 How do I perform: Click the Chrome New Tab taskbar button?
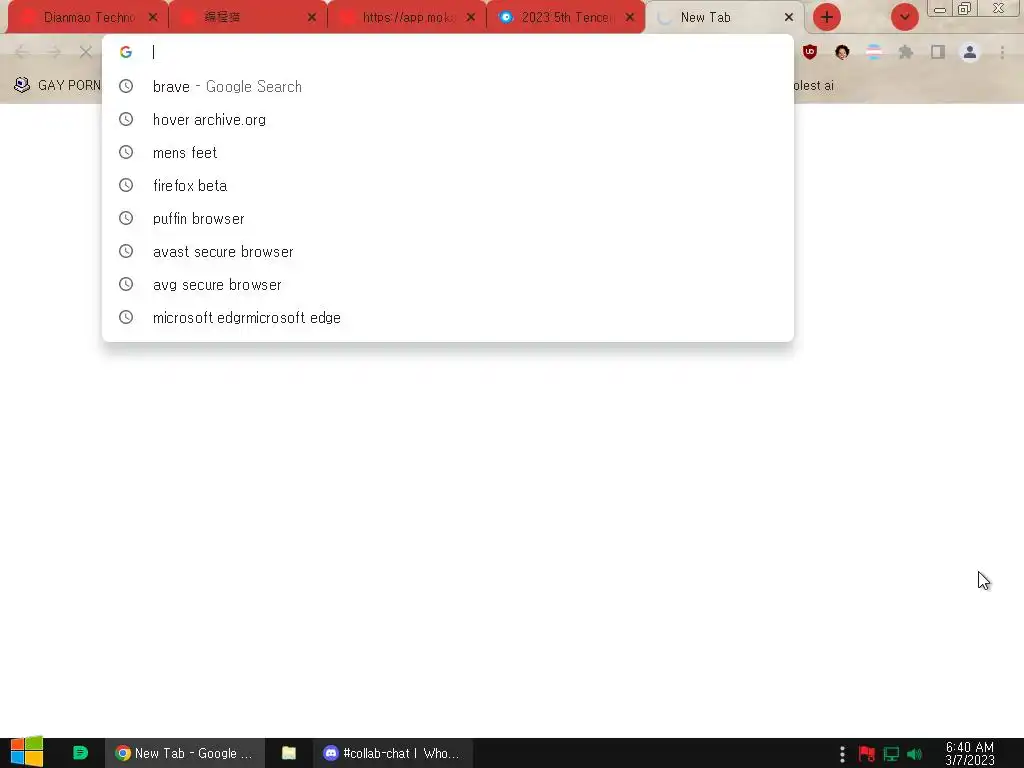(x=185, y=753)
